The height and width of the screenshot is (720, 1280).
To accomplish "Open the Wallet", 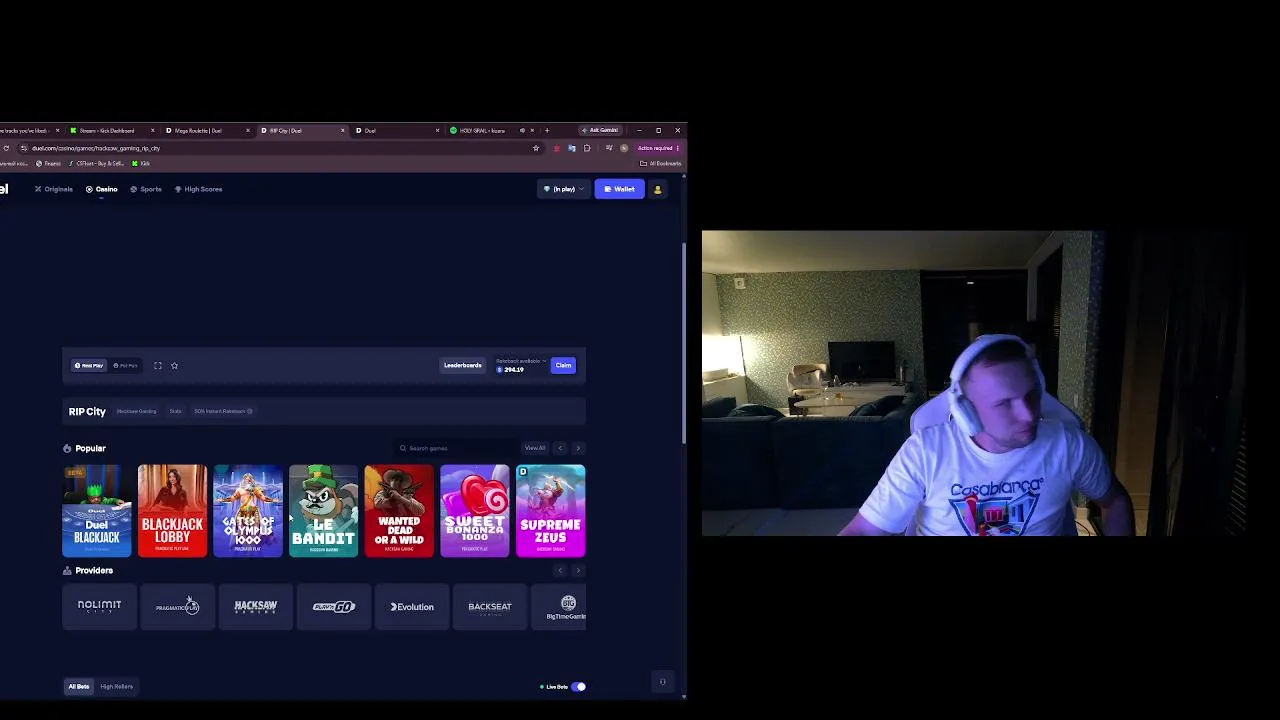I will tap(620, 189).
